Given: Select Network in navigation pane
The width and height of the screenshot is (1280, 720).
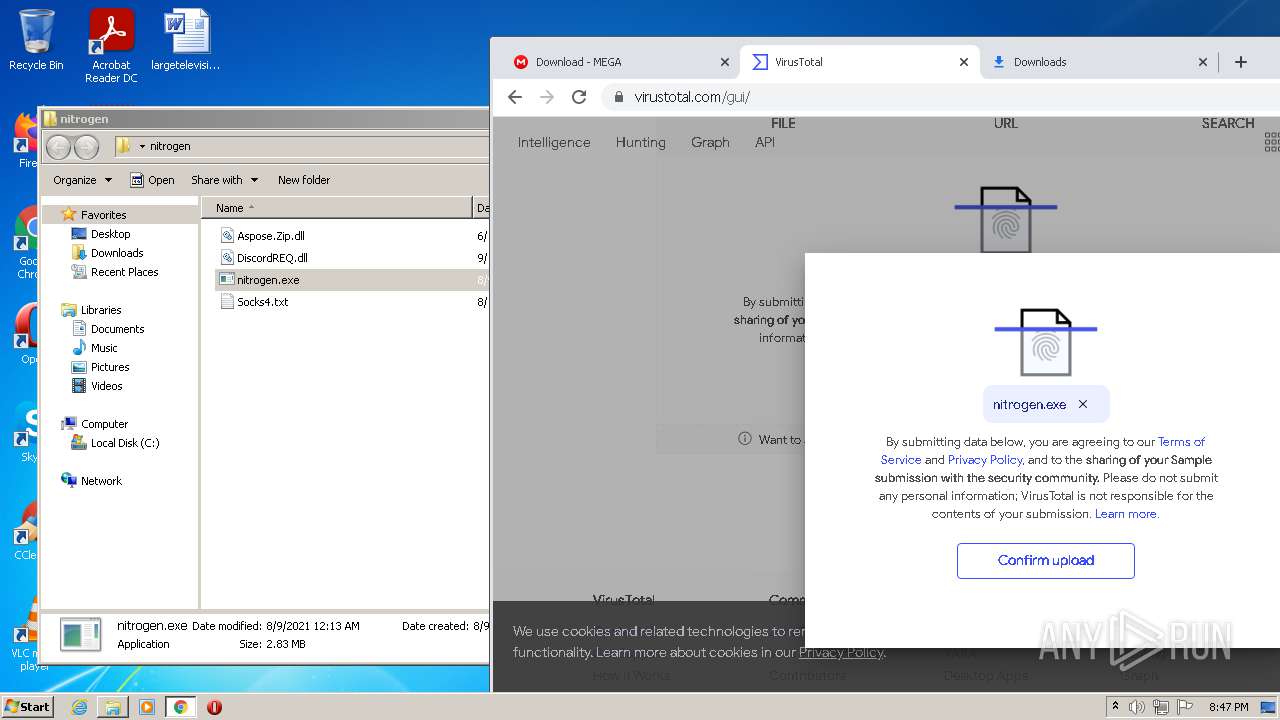Looking at the screenshot, I should pos(101,481).
